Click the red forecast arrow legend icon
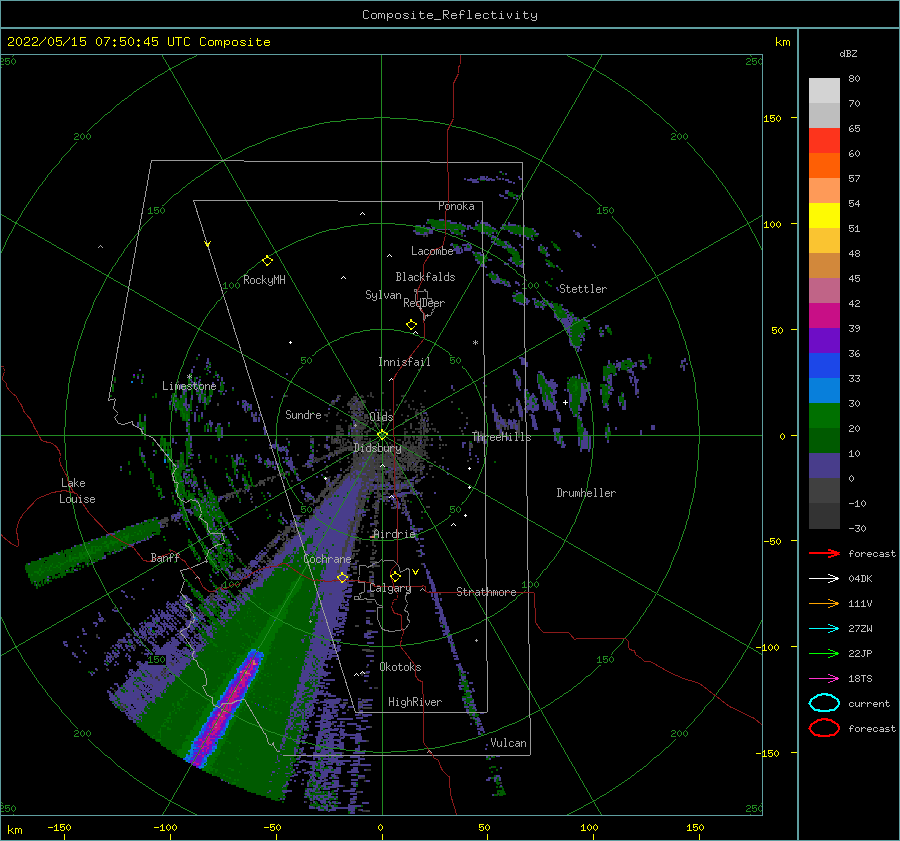900x841 pixels. 824,553
